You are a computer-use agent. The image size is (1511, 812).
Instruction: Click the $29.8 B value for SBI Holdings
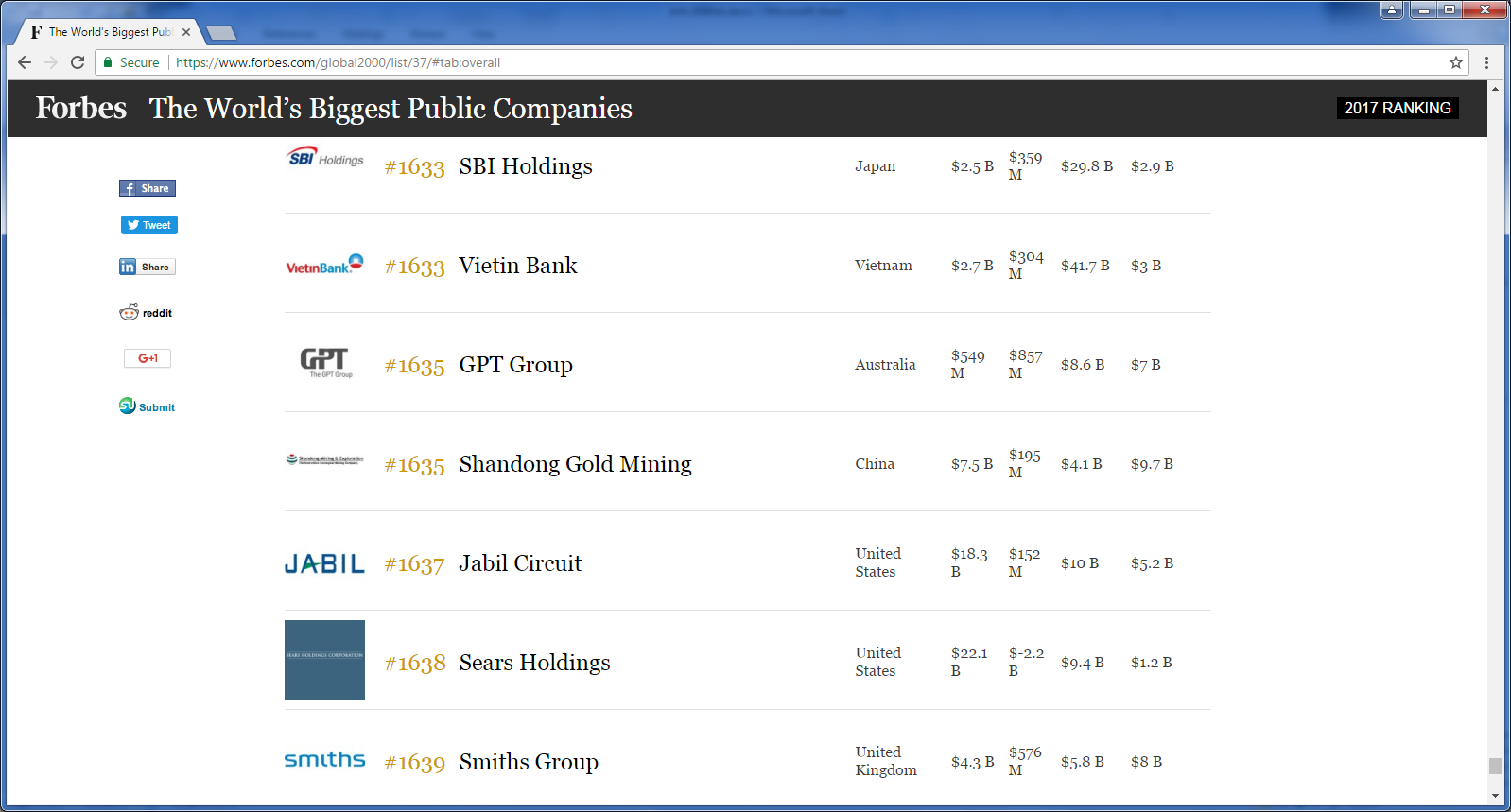point(1086,166)
